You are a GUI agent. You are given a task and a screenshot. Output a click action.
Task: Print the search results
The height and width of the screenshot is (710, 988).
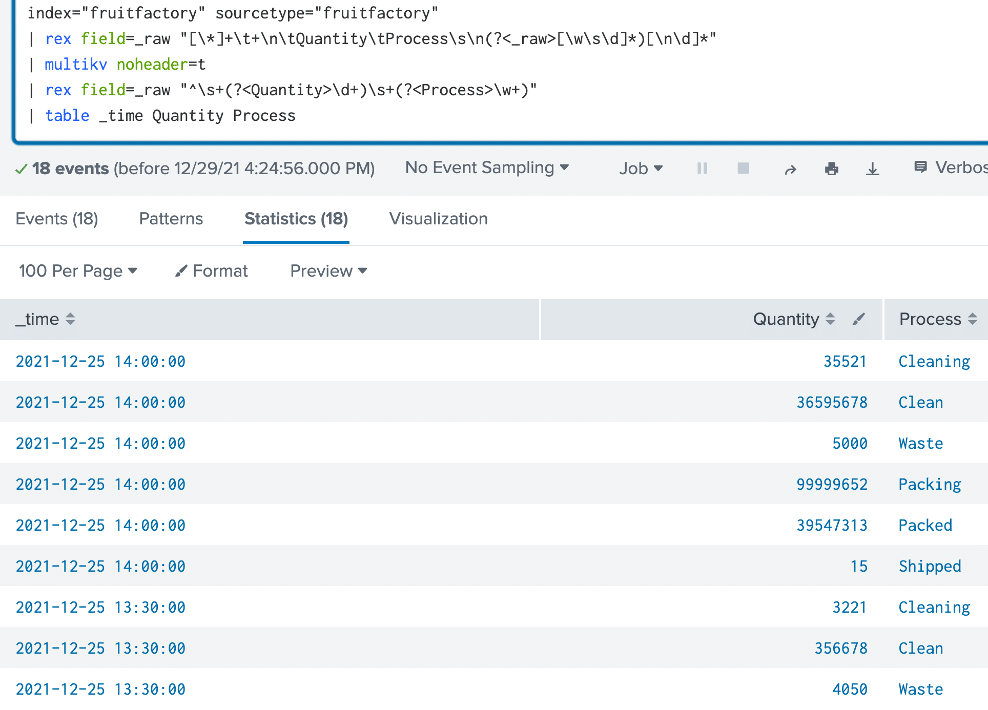(832, 168)
